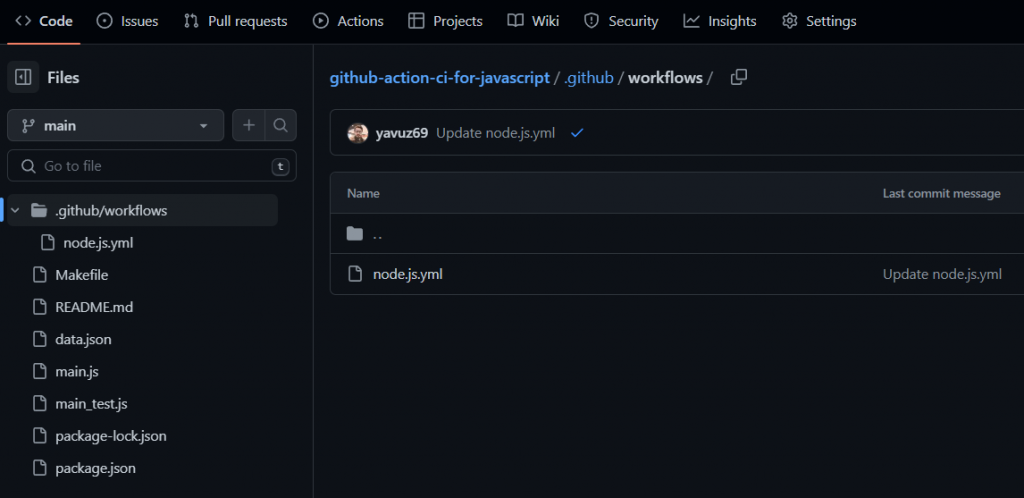The height and width of the screenshot is (498, 1024).
Task: Click the workflows breadcrumb text
Action: tap(665, 78)
